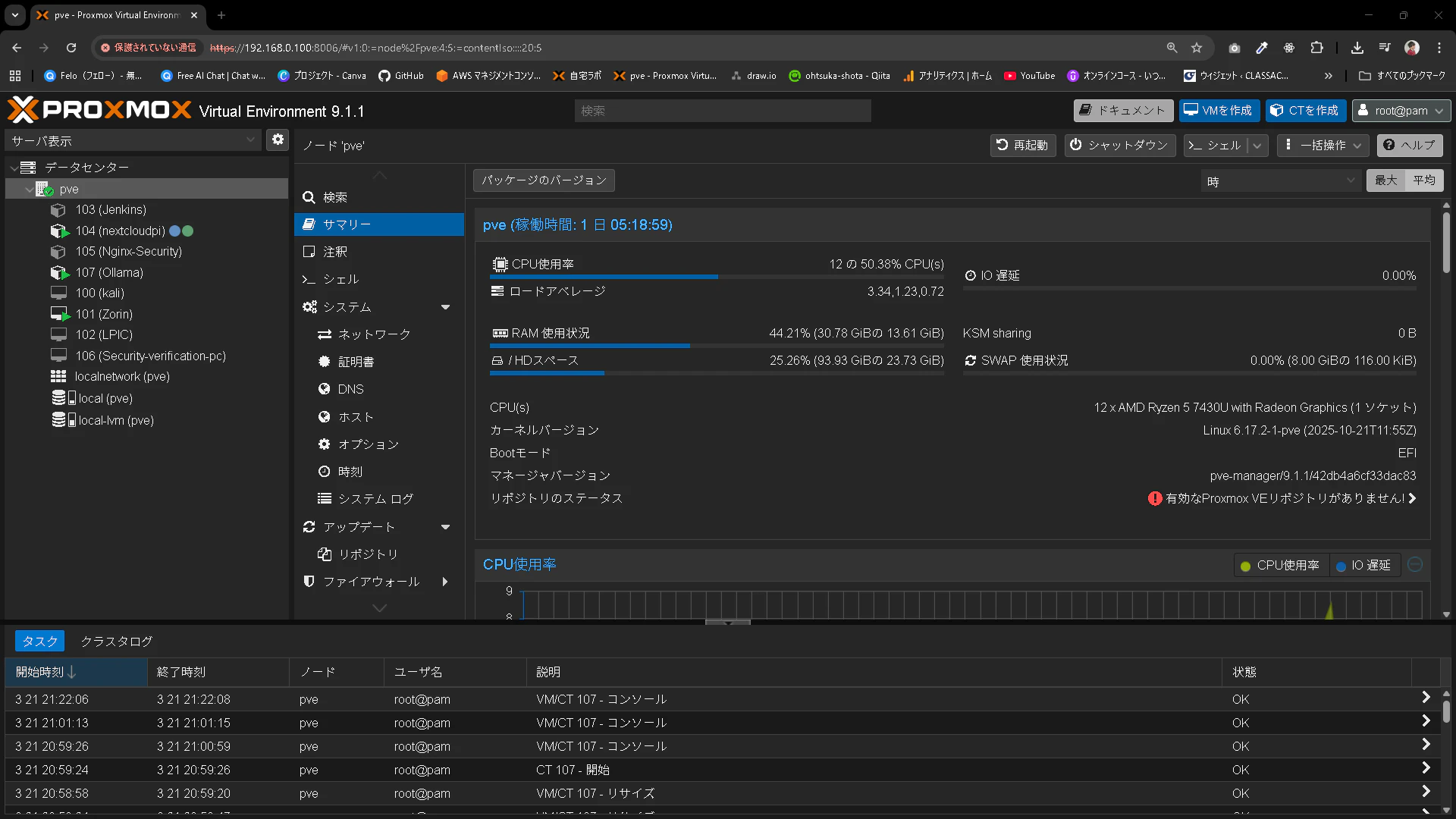Image resolution: width=1456 pixels, height=819 pixels.
Task: Open the System Log (システム ログ) page
Action: [x=375, y=499]
